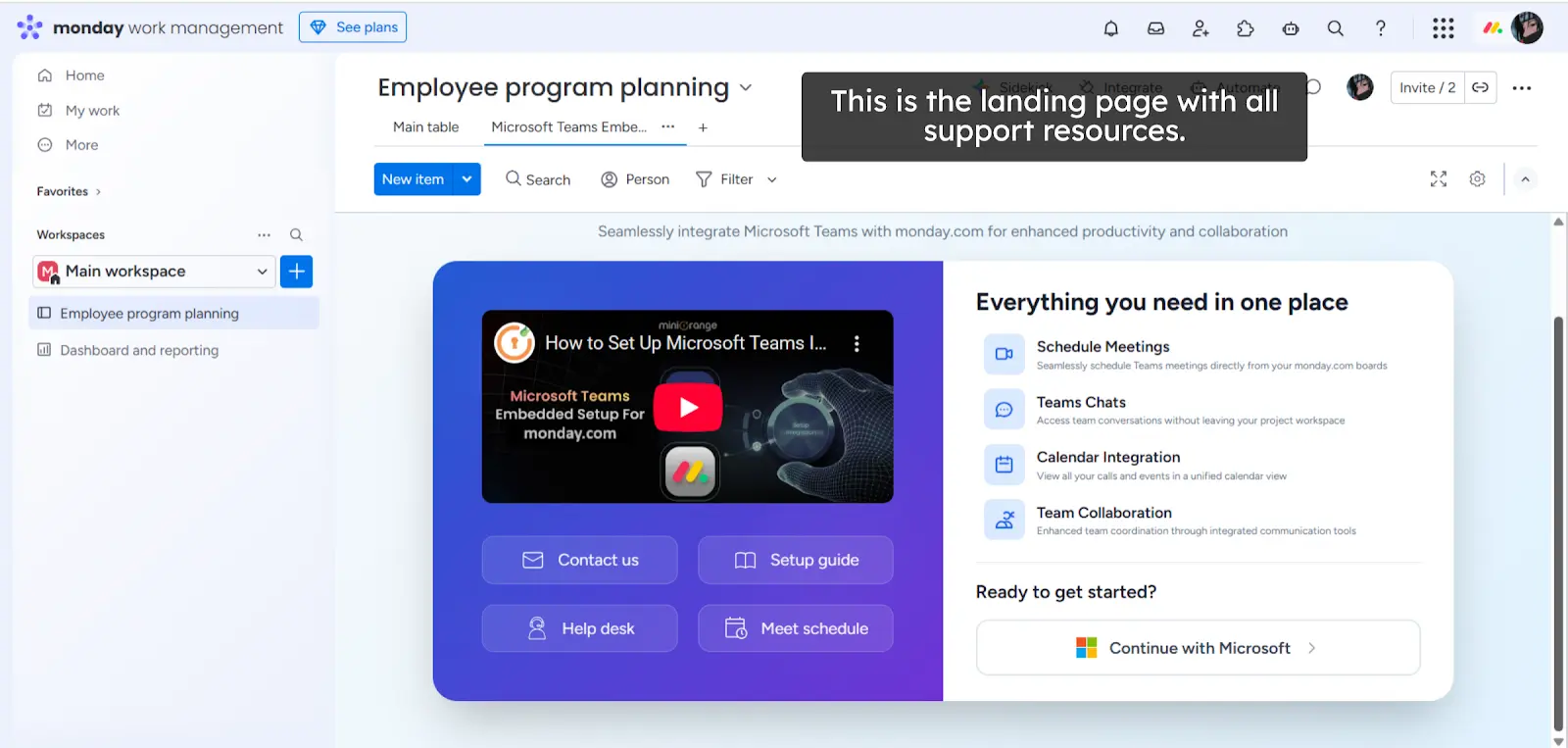The width and height of the screenshot is (1568, 748).
Task: Open video three-dot menu
Action: [857, 344]
